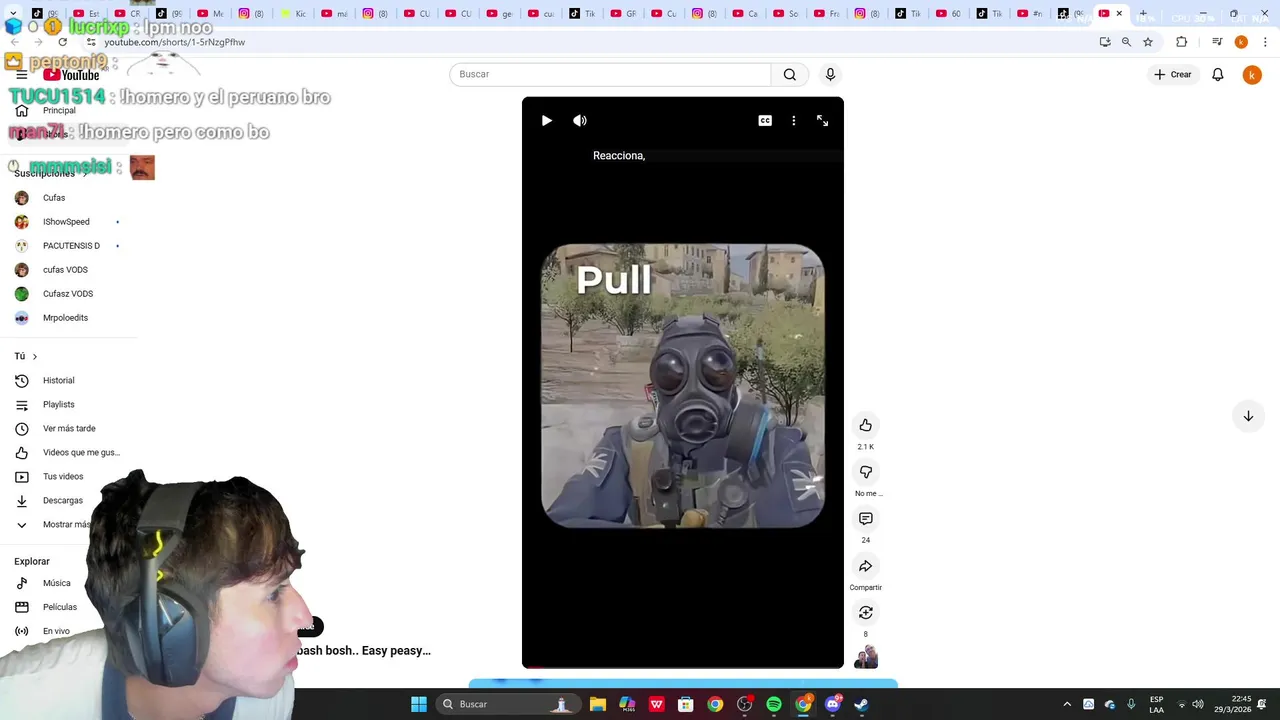Open the Short's three-dot options menu

794,120
